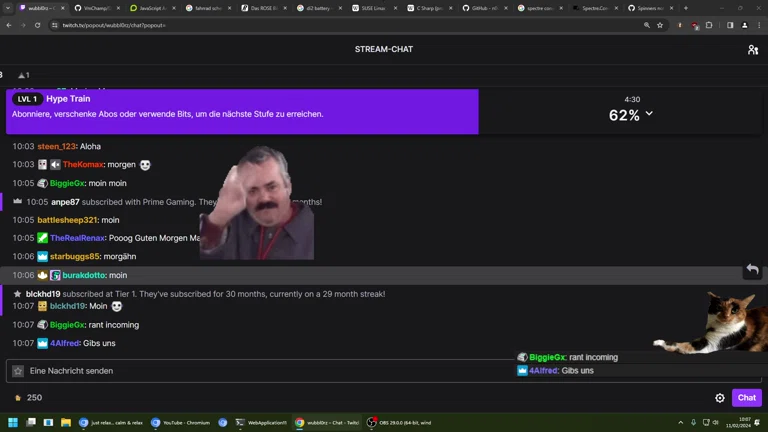Image resolution: width=768 pixels, height=432 pixels.
Task: Click the reply arrow on burakdotto's message
Action: [x=752, y=269]
